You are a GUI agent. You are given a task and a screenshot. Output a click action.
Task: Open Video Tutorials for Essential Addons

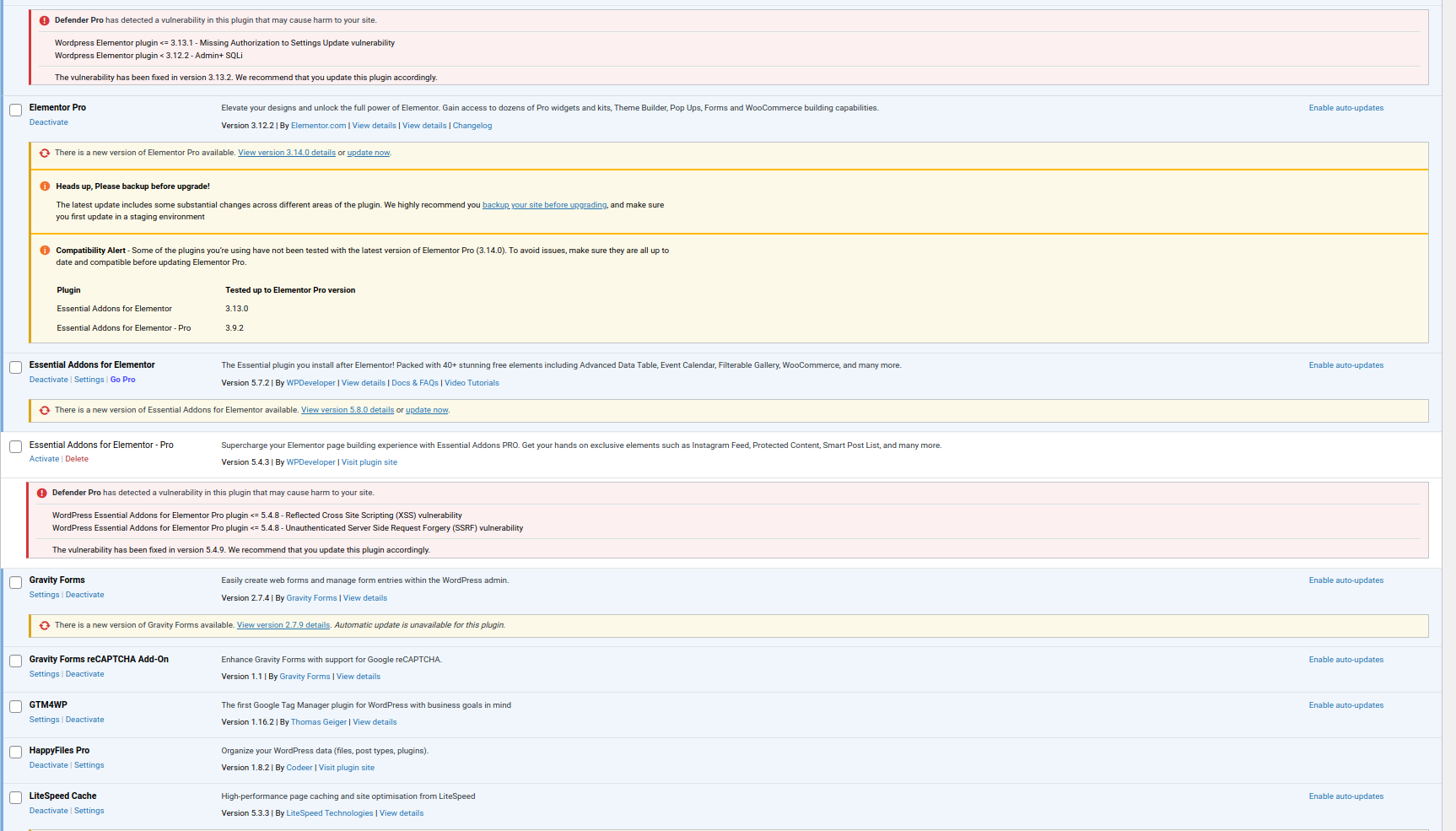click(x=472, y=383)
